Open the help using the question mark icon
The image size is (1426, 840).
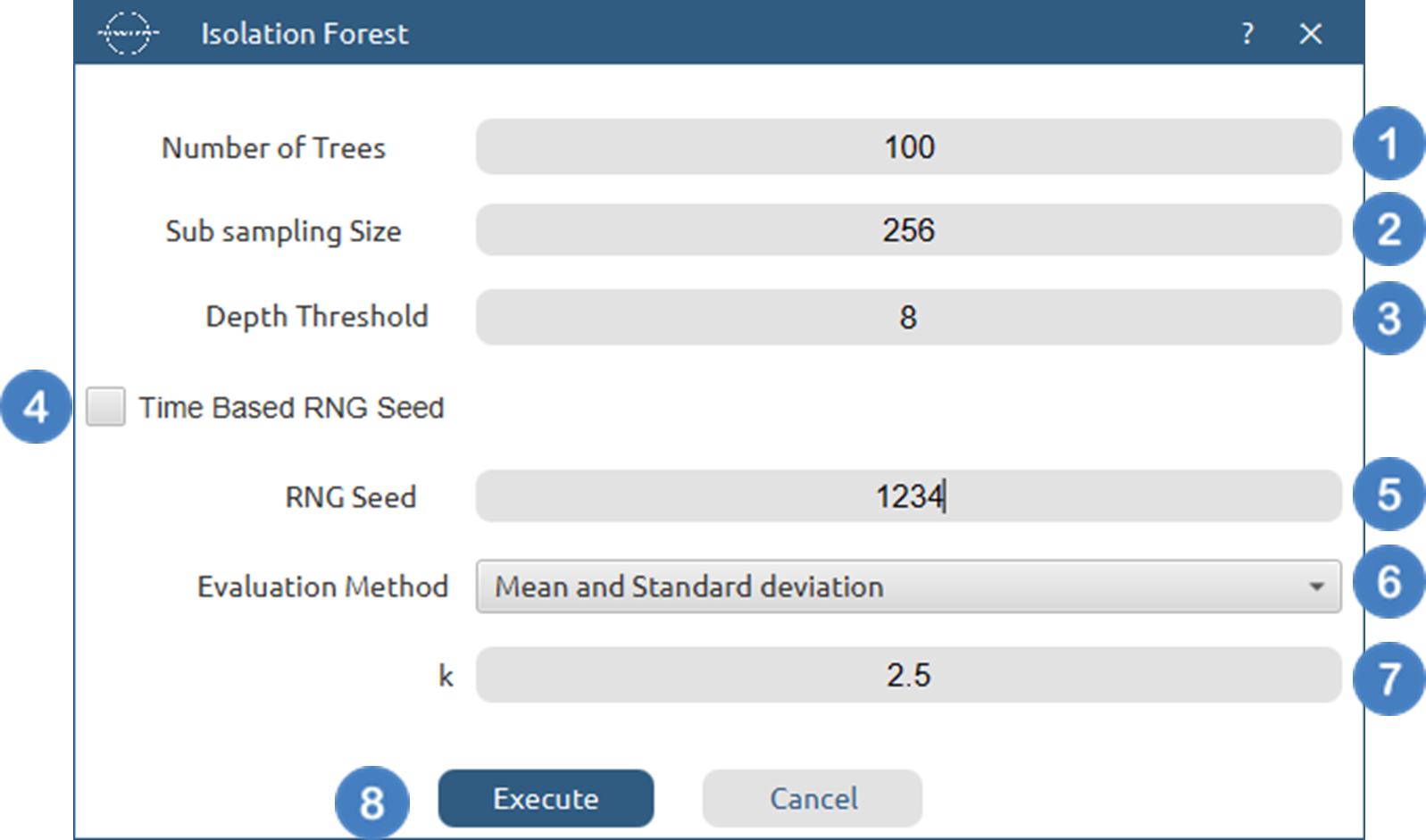(1247, 33)
